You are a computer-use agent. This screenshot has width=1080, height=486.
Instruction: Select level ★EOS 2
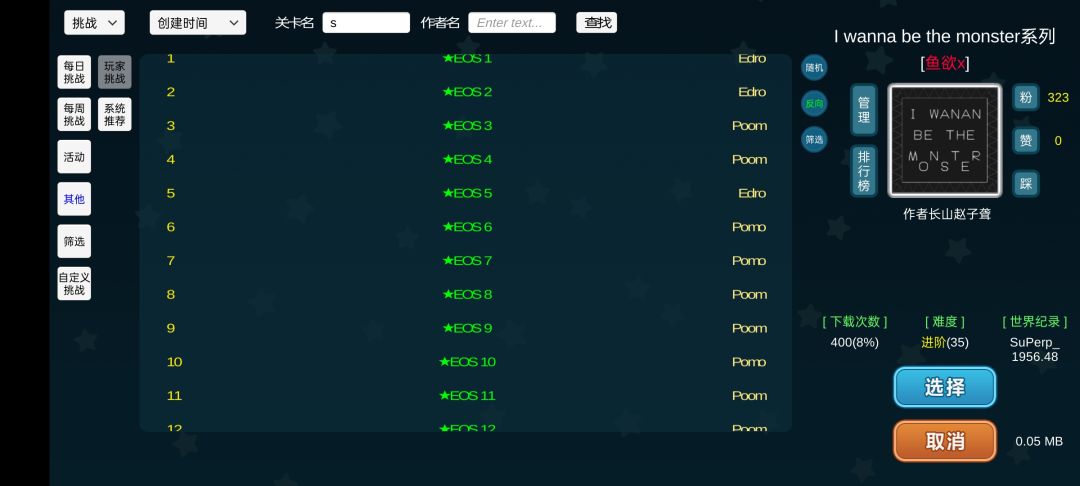(466, 92)
